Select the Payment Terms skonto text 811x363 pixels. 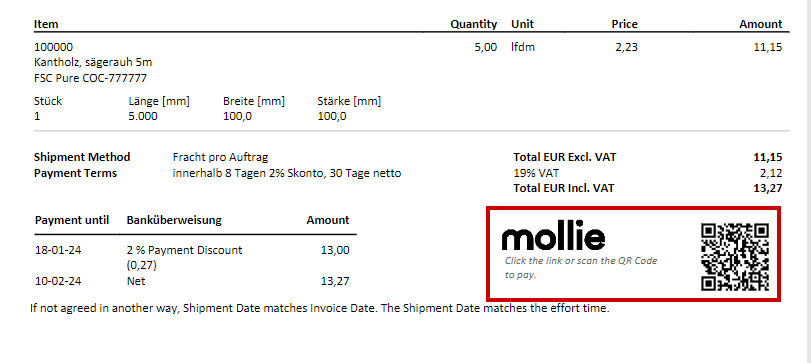tap(287, 173)
